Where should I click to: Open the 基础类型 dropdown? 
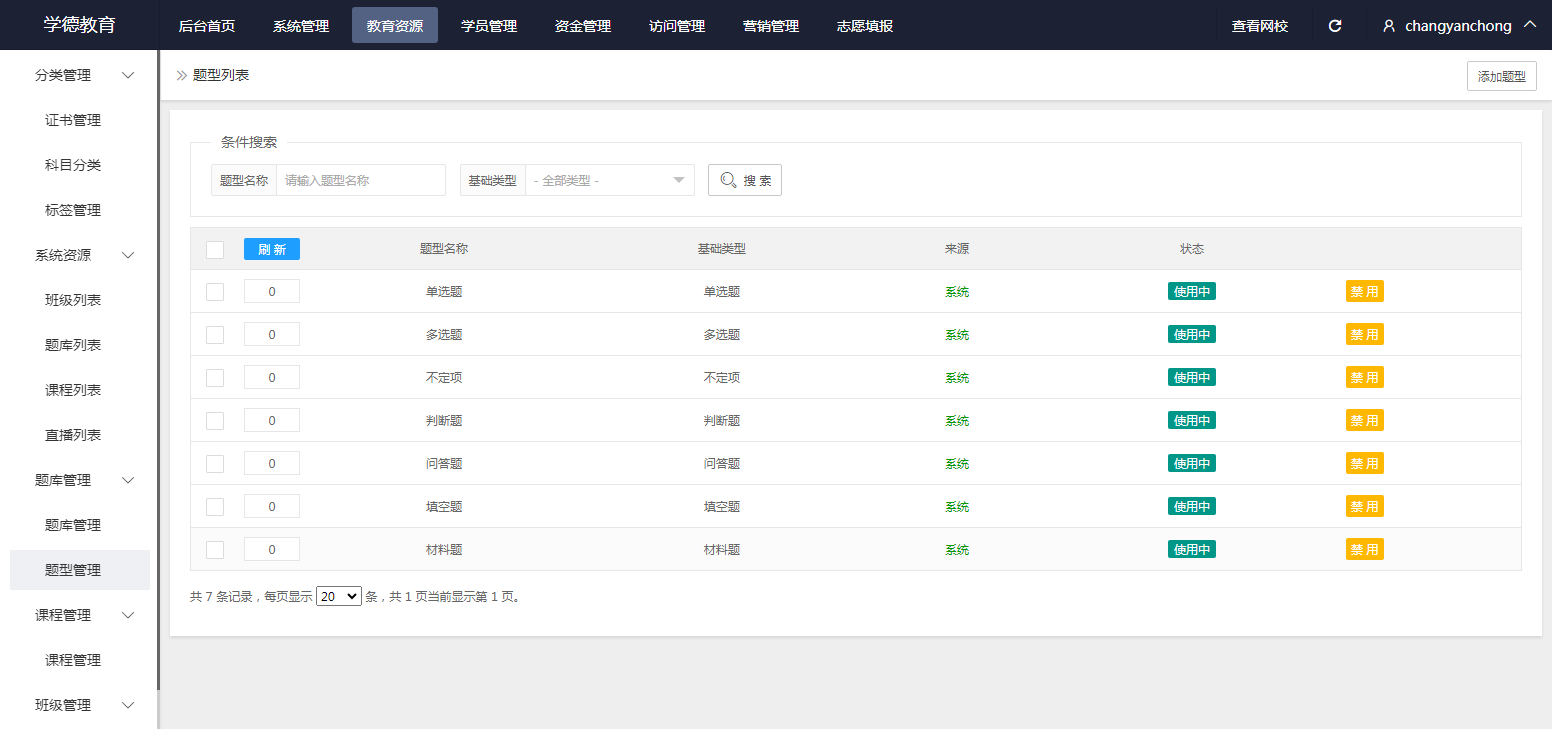pyautogui.click(x=610, y=180)
